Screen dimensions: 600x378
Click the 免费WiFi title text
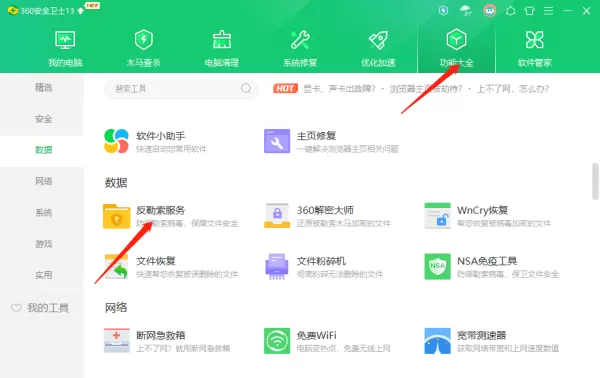pyautogui.click(x=316, y=336)
